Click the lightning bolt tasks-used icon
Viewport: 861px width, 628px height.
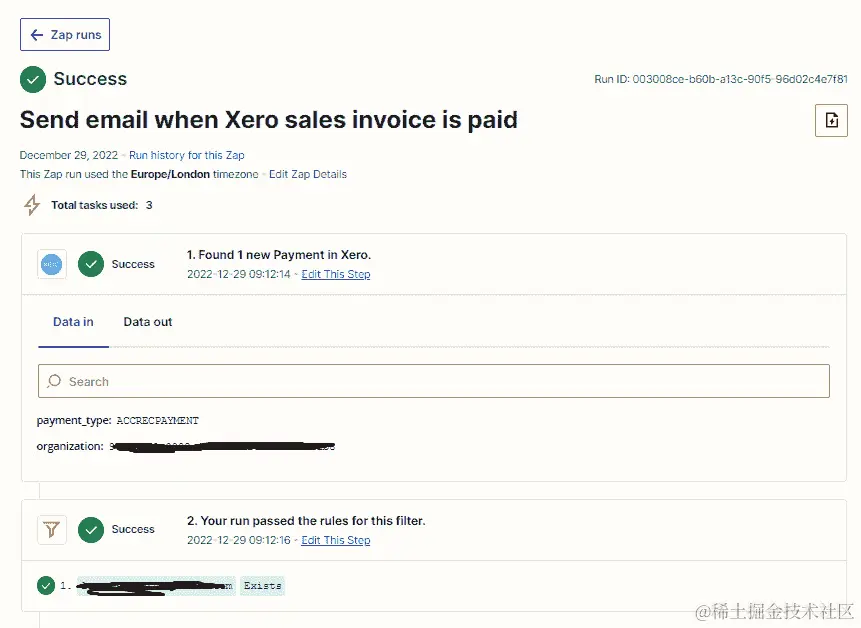click(x=32, y=205)
